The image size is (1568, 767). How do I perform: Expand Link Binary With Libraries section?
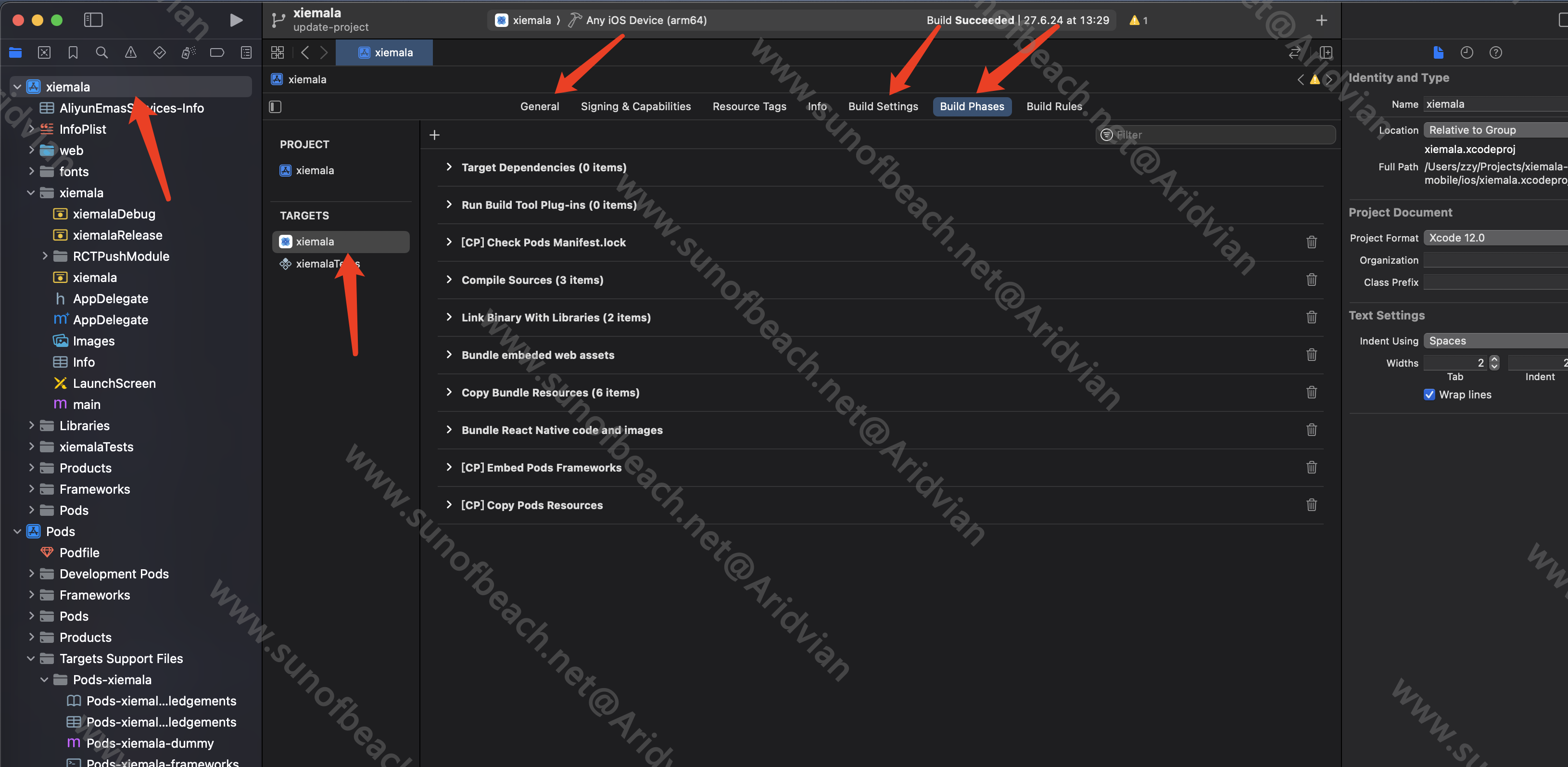[449, 317]
